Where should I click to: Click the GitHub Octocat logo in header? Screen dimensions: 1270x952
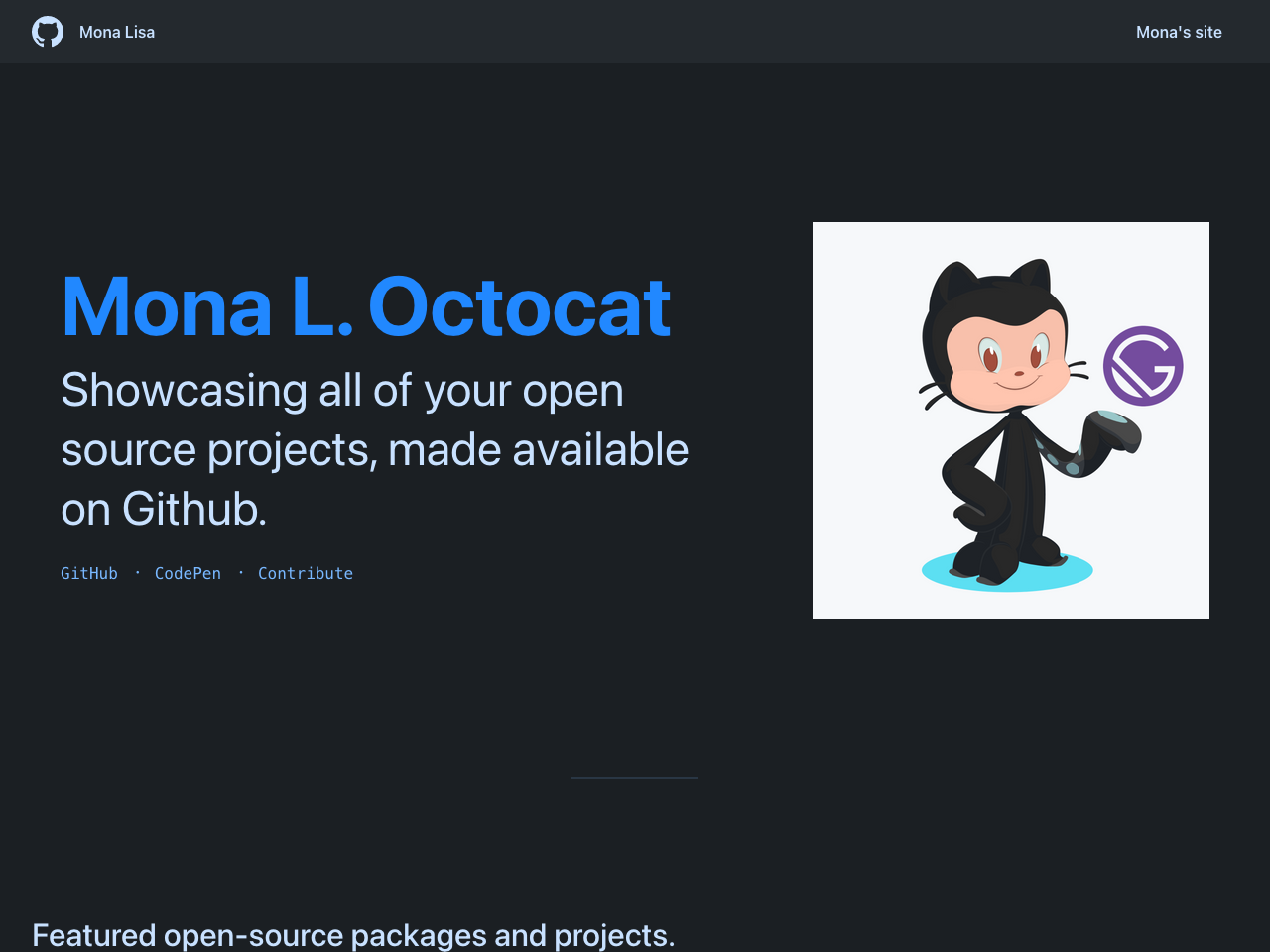coord(48,32)
